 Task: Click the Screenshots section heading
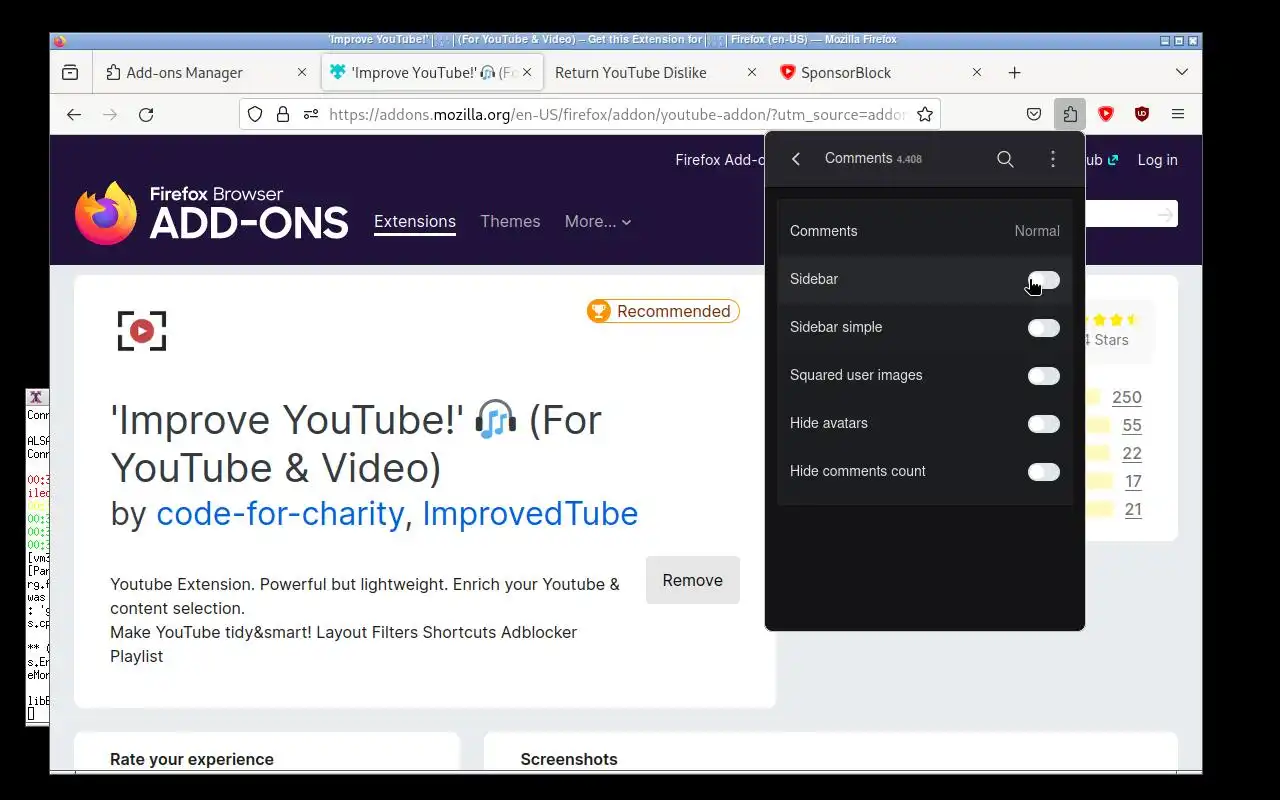(x=569, y=759)
